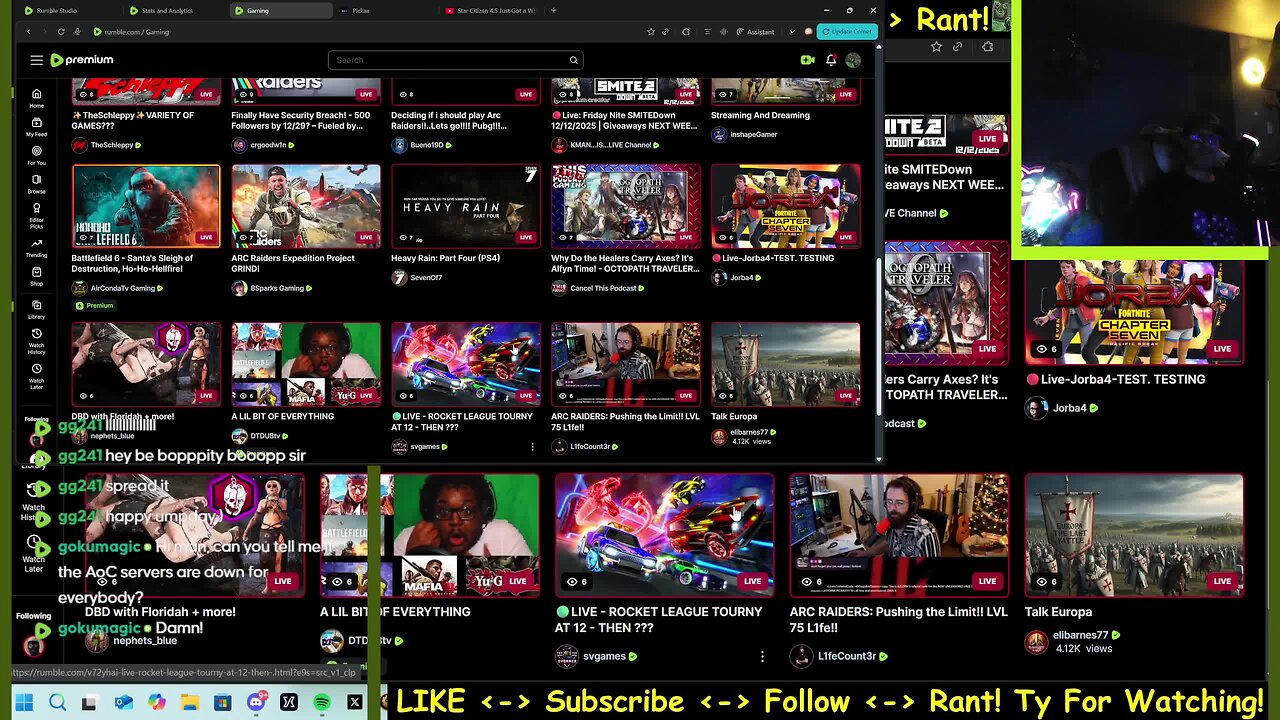Open the browser Assistant button

(754, 32)
